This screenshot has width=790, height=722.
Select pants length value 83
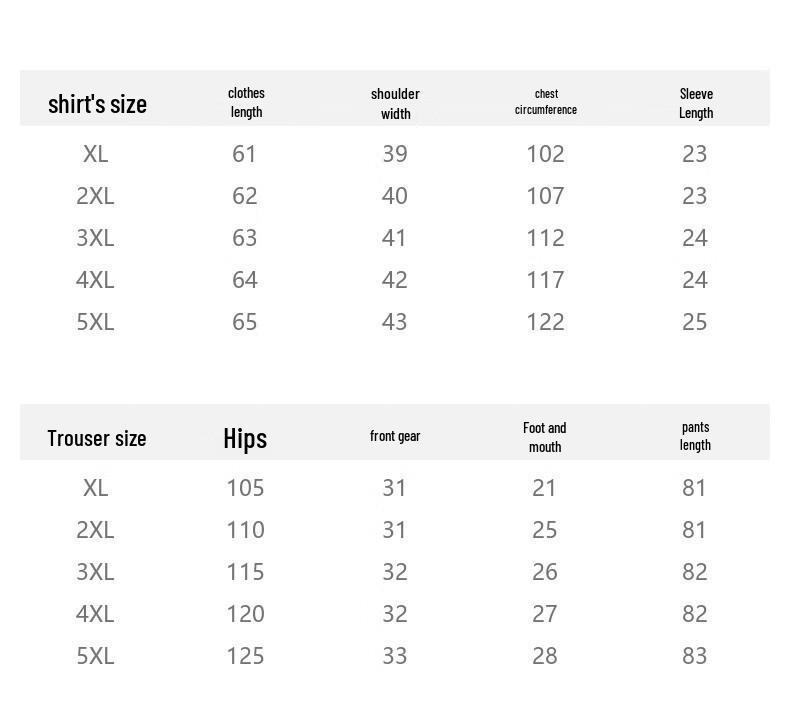pos(695,656)
